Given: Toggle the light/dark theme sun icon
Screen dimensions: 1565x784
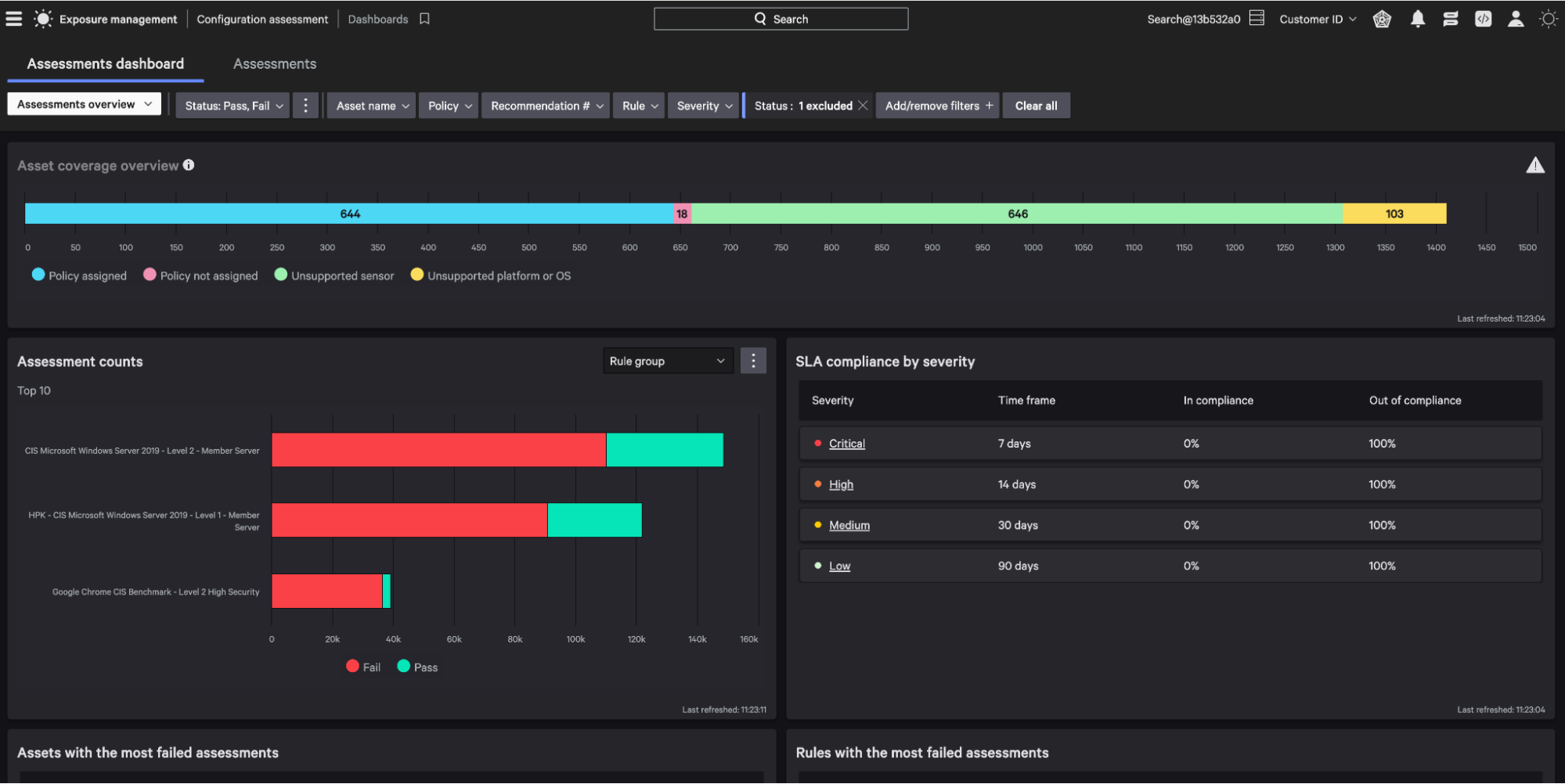Looking at the screenshot, I should (x=1548, y=19).
